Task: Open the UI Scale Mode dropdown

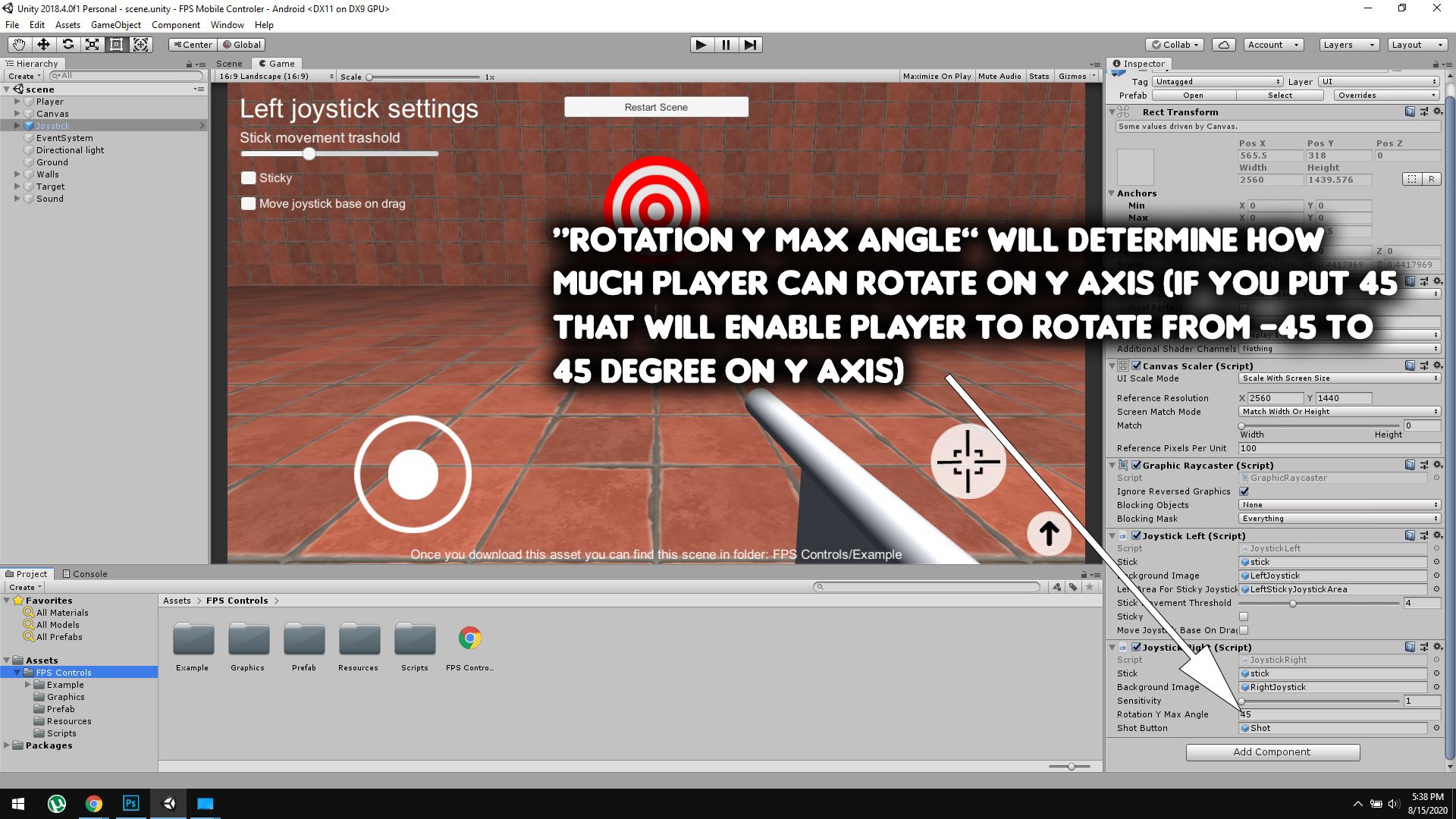Action: 1339,378
